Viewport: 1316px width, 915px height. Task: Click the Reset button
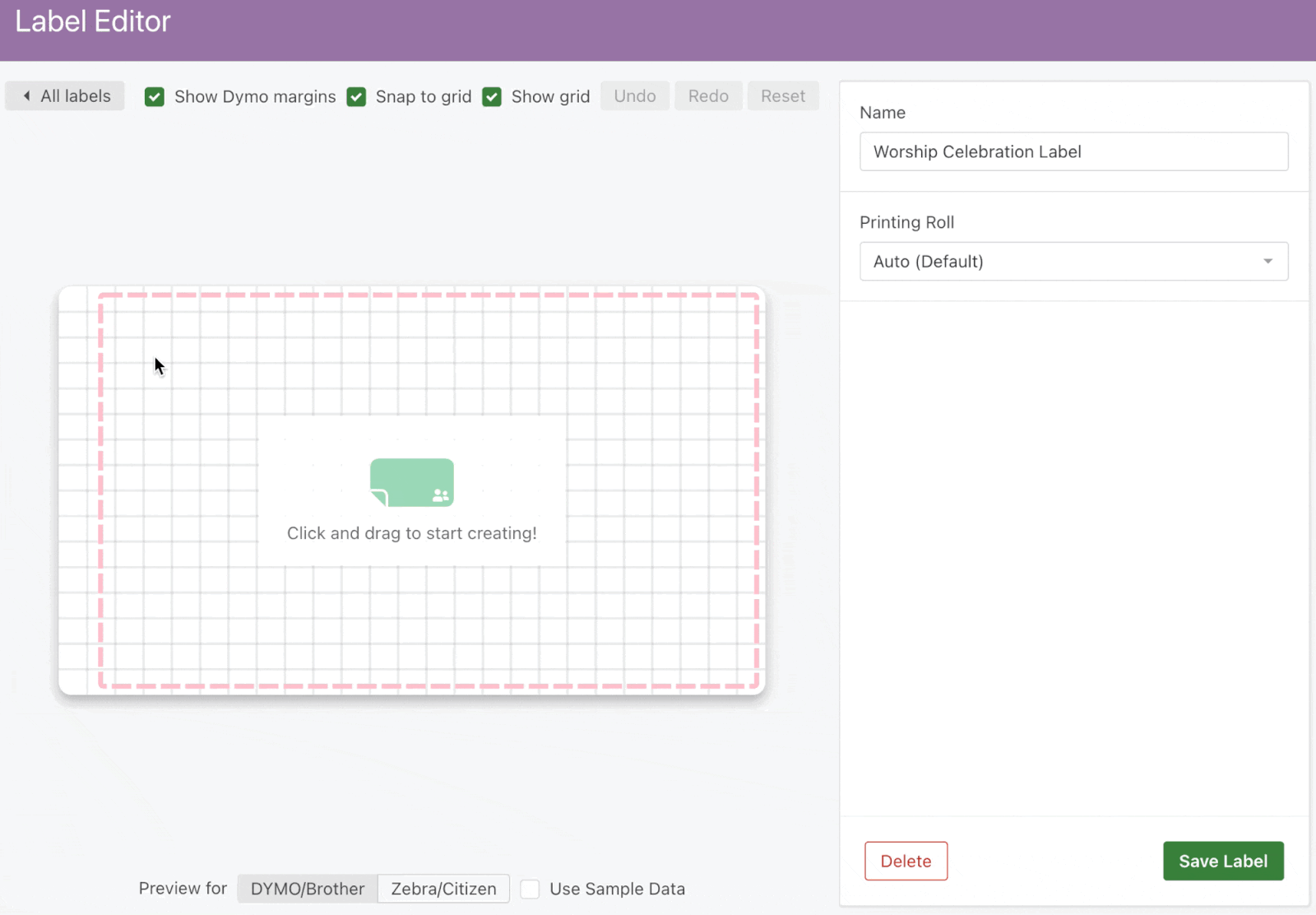(783, 96)
